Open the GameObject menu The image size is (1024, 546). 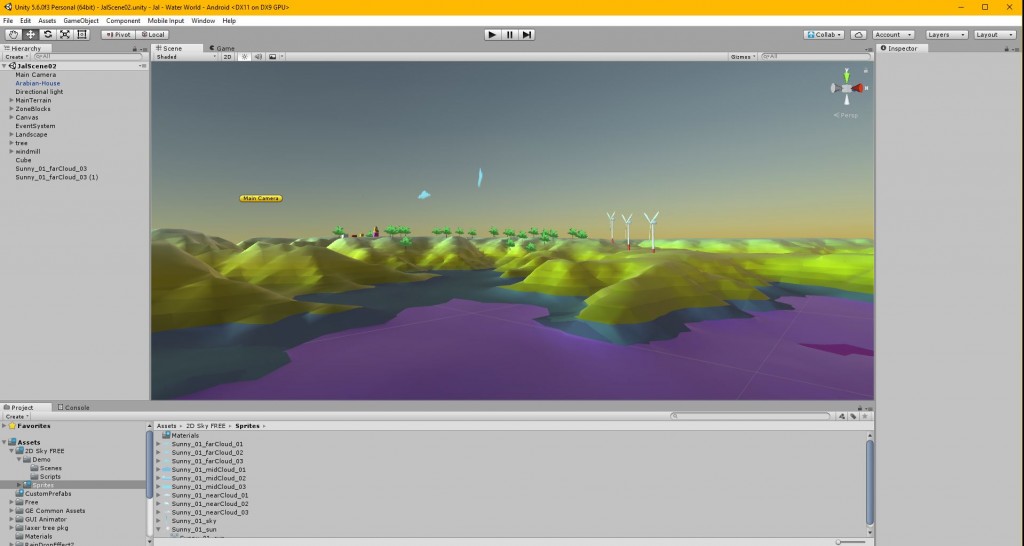tap(81, 20)
